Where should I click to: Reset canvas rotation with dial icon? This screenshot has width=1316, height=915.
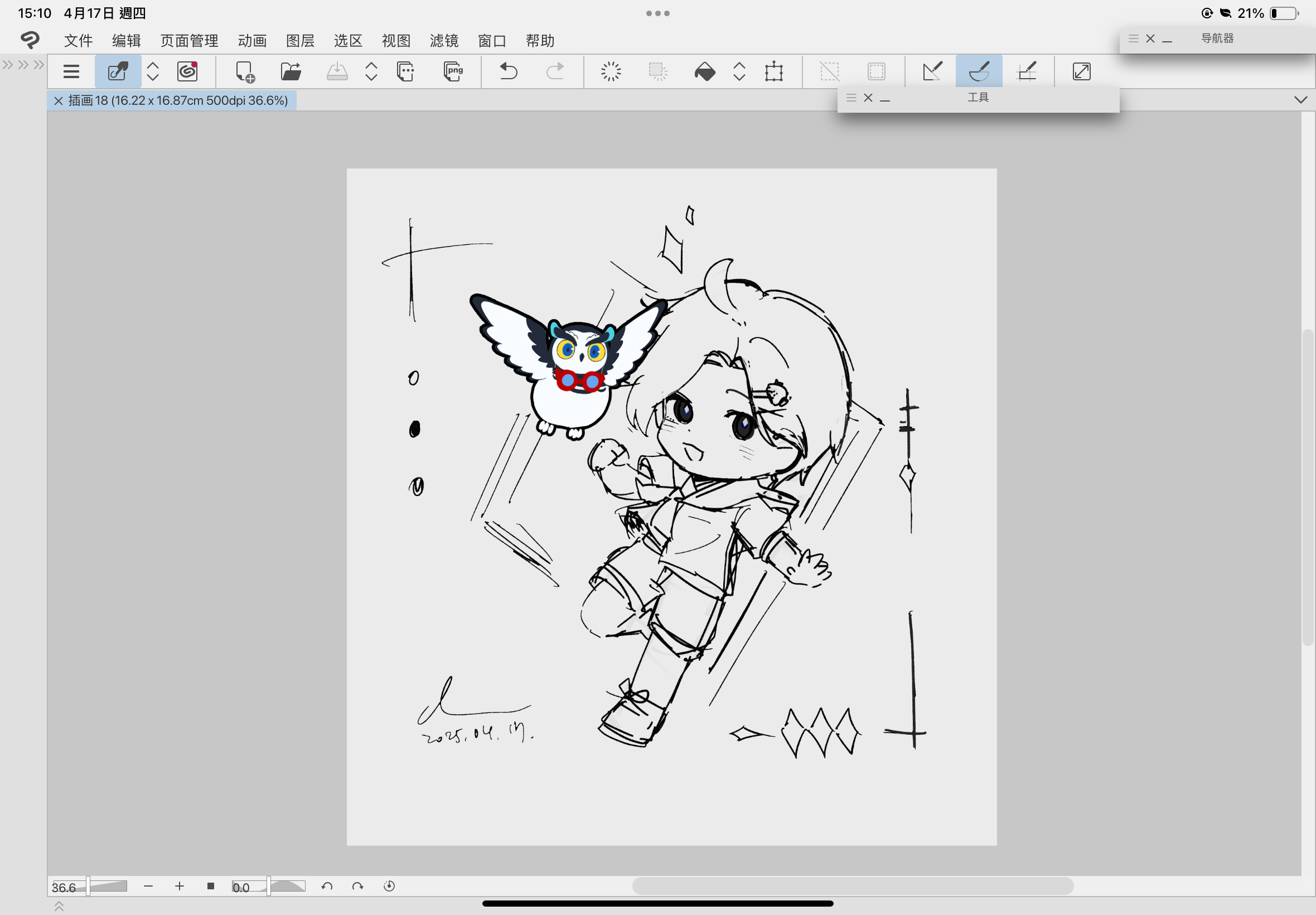tap(389, 887)
